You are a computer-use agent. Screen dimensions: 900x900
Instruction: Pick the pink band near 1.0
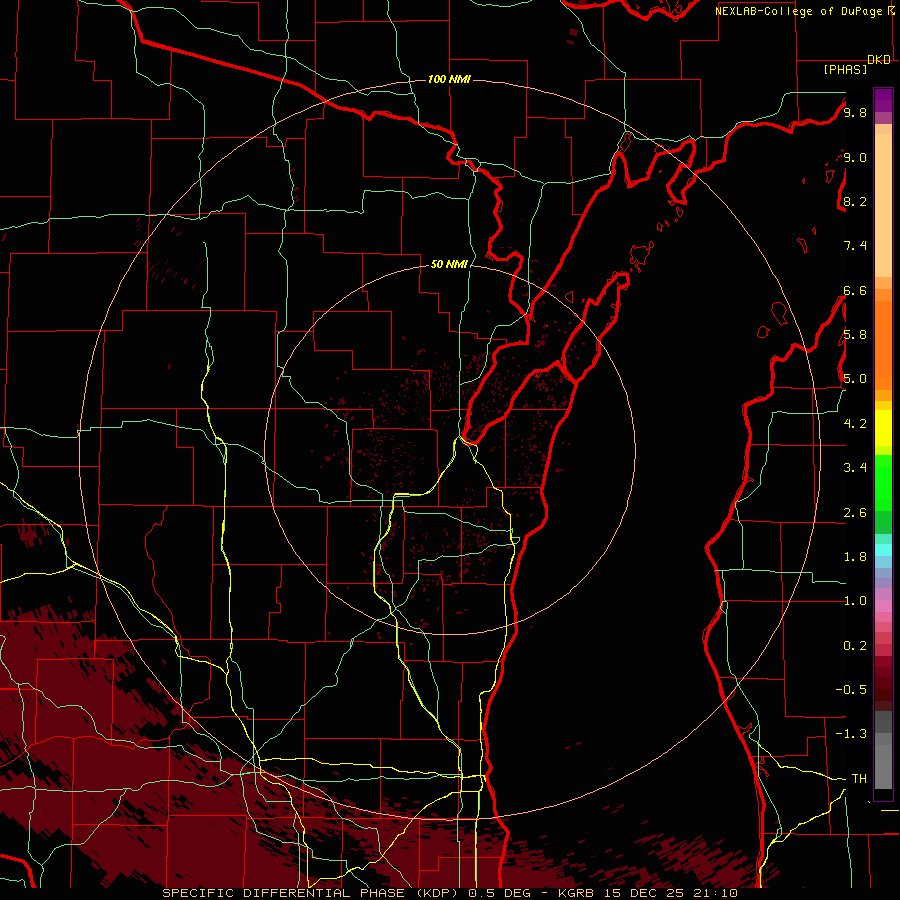883,606
